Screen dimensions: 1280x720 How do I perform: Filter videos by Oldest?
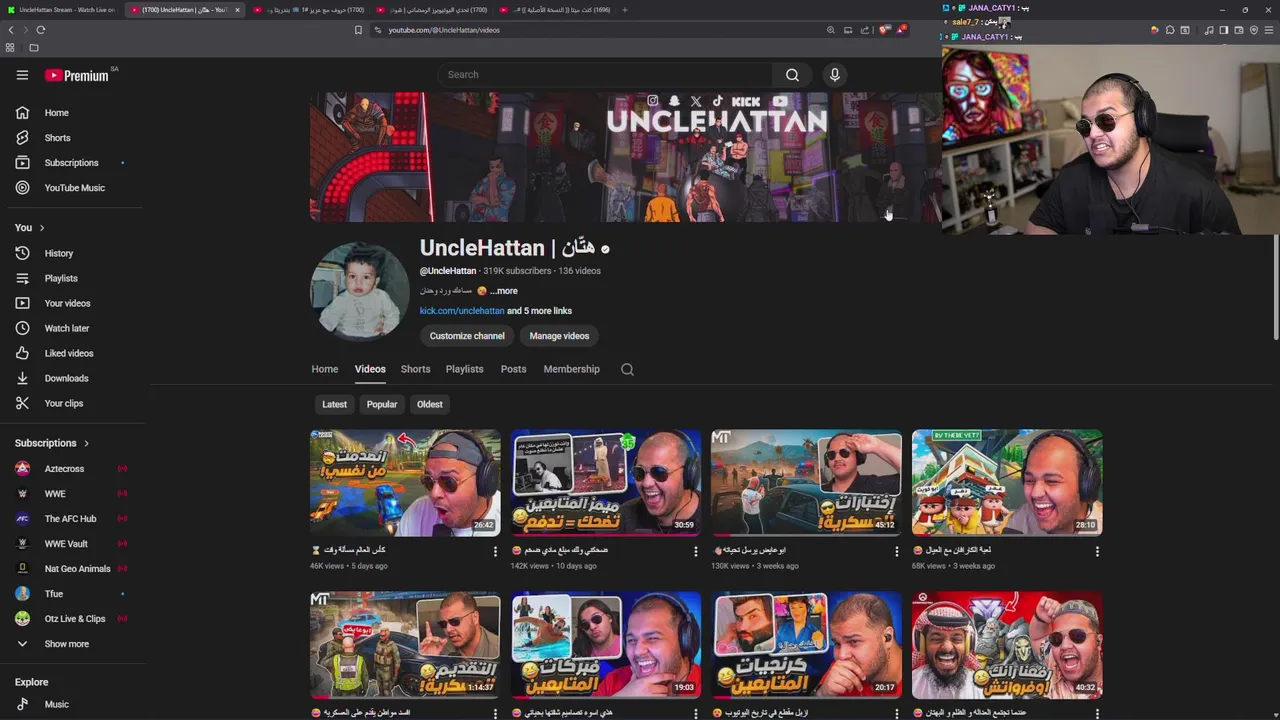(430, 404)
